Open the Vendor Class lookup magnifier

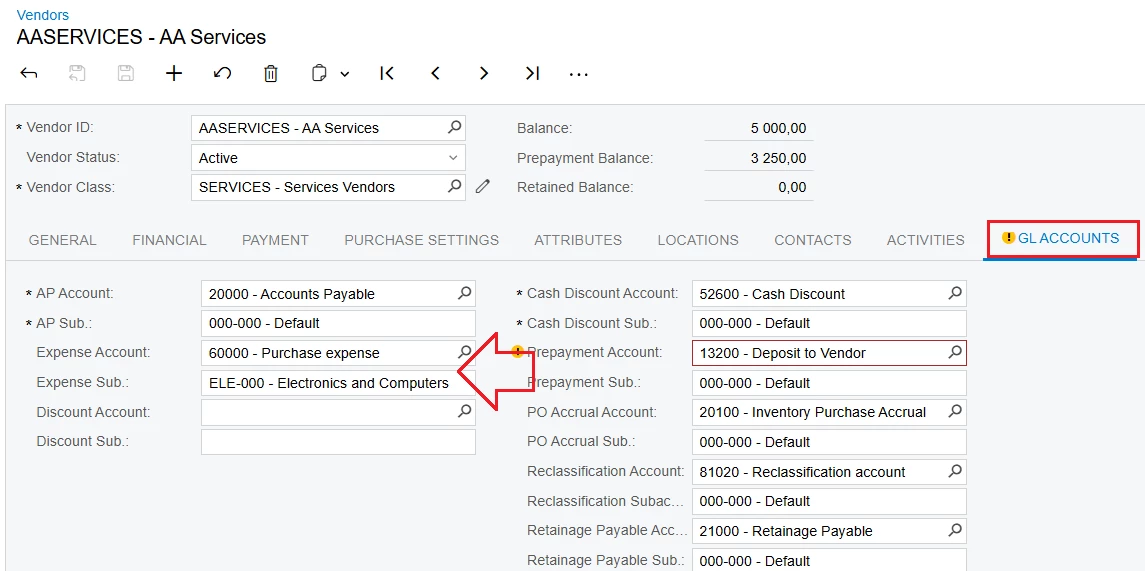pos(454,187)
